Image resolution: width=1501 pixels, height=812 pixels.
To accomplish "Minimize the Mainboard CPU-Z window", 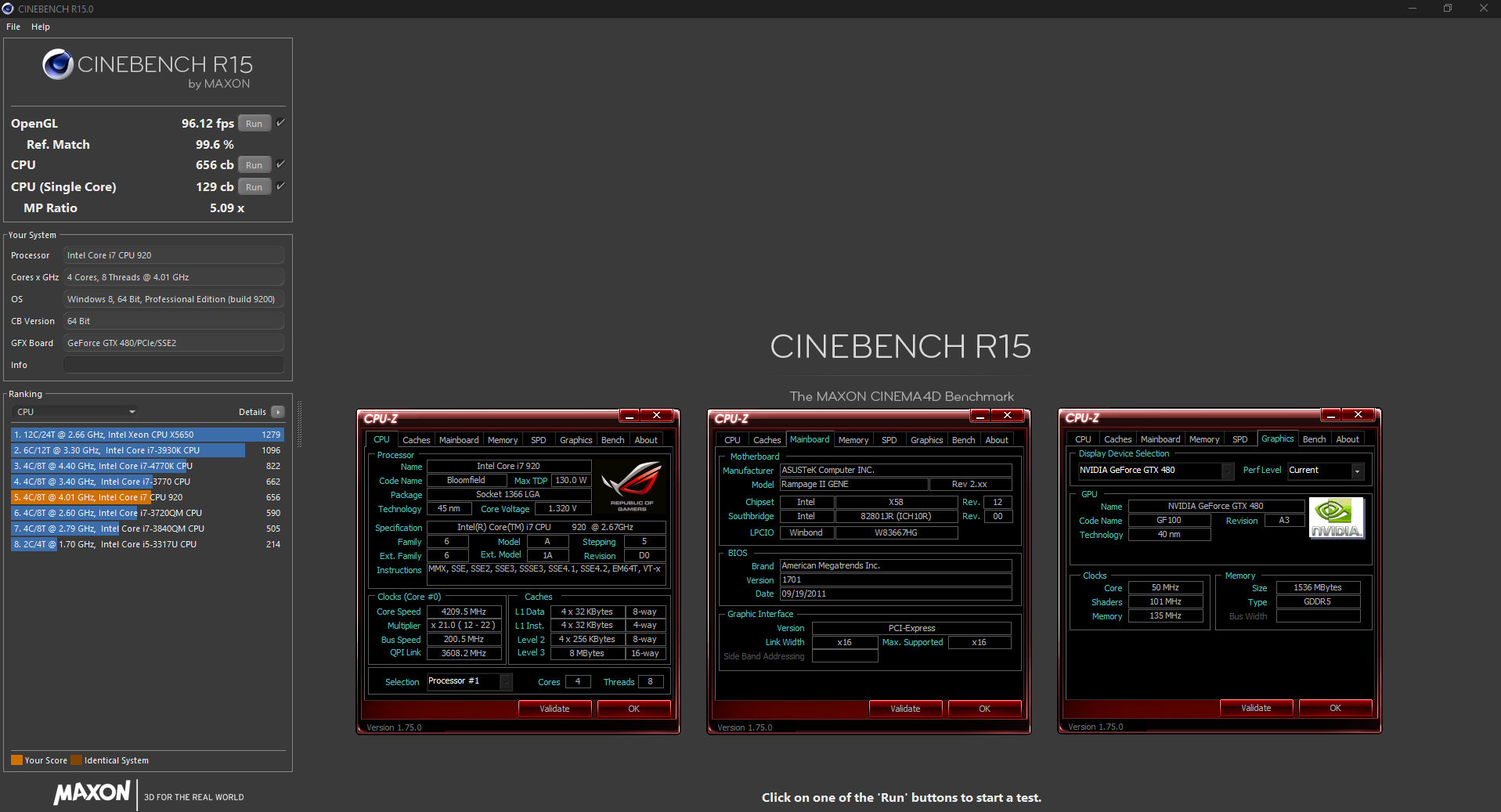I will coord(980,415).
